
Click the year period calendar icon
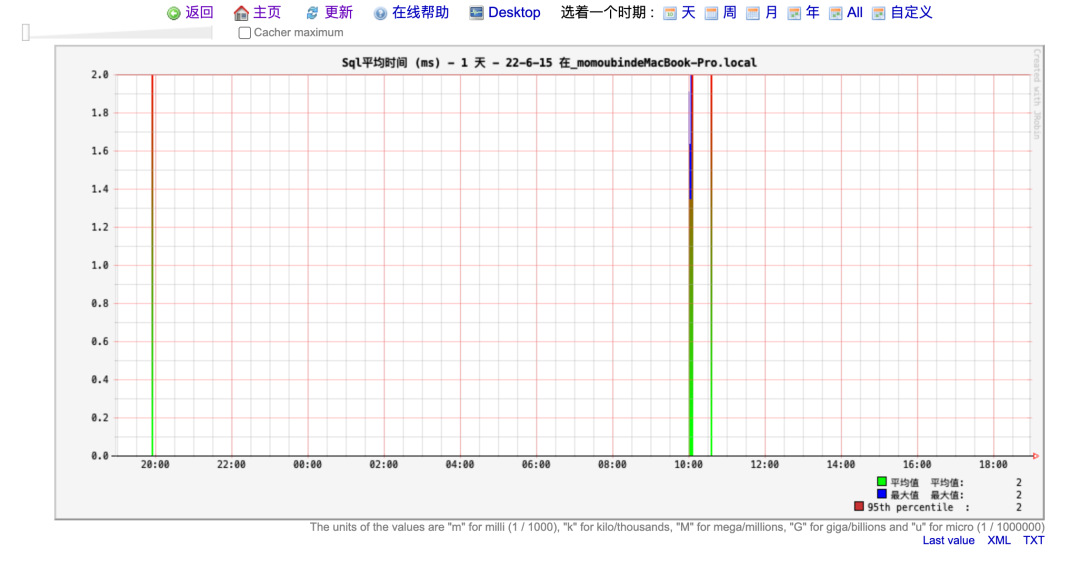pyautogui.click(x=794, y=13)
